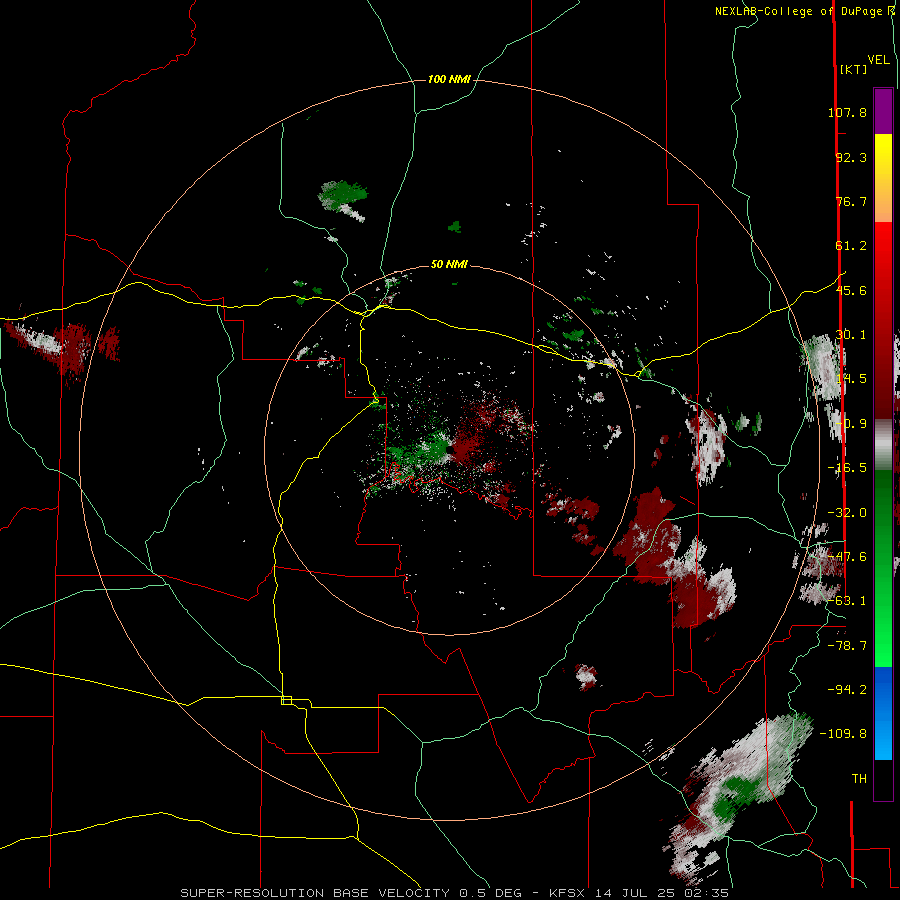The height and width of the screenshot is (900, 900).
Task: Click the -63.1 legend value
Action: pyautogui.click(x=847, y=601)
